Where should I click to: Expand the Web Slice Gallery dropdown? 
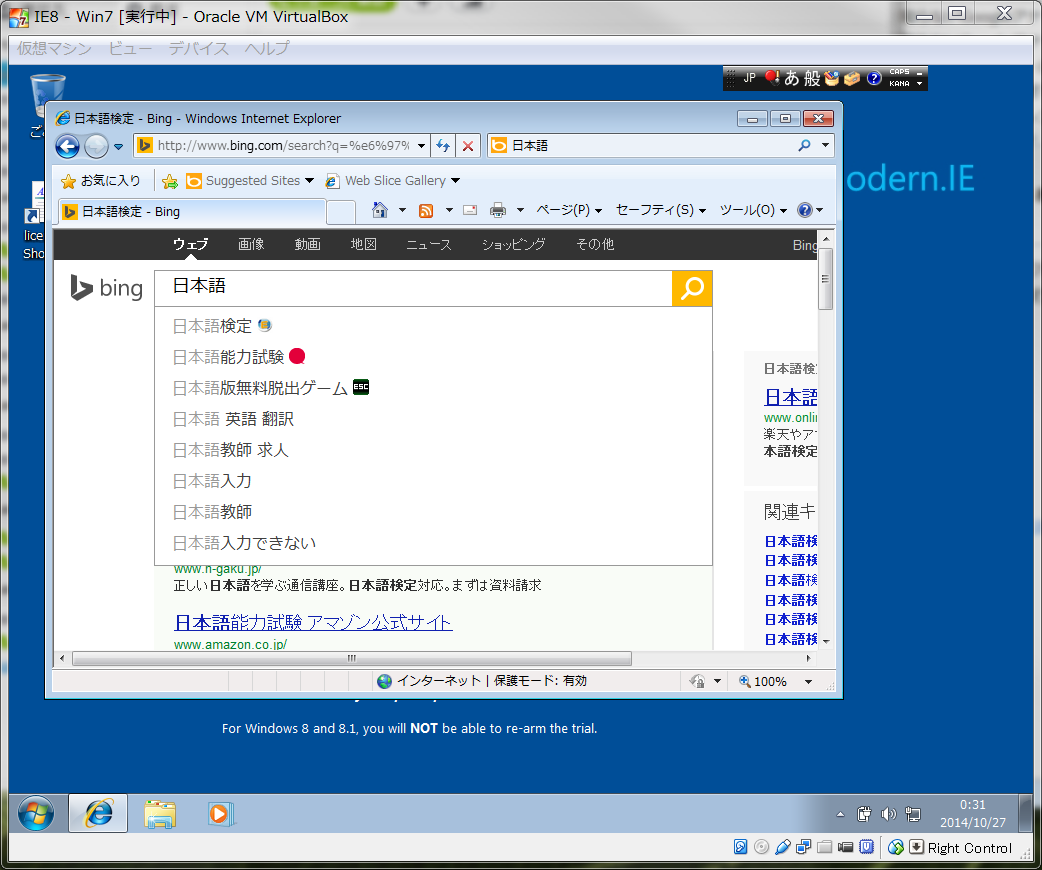click(455, 181)
